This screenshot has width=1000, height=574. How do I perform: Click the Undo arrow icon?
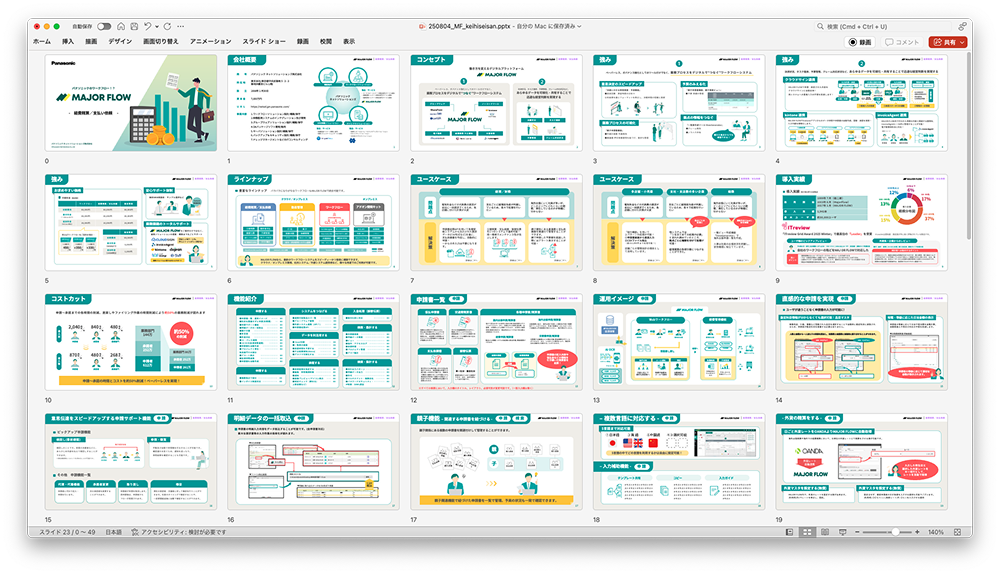147,26
